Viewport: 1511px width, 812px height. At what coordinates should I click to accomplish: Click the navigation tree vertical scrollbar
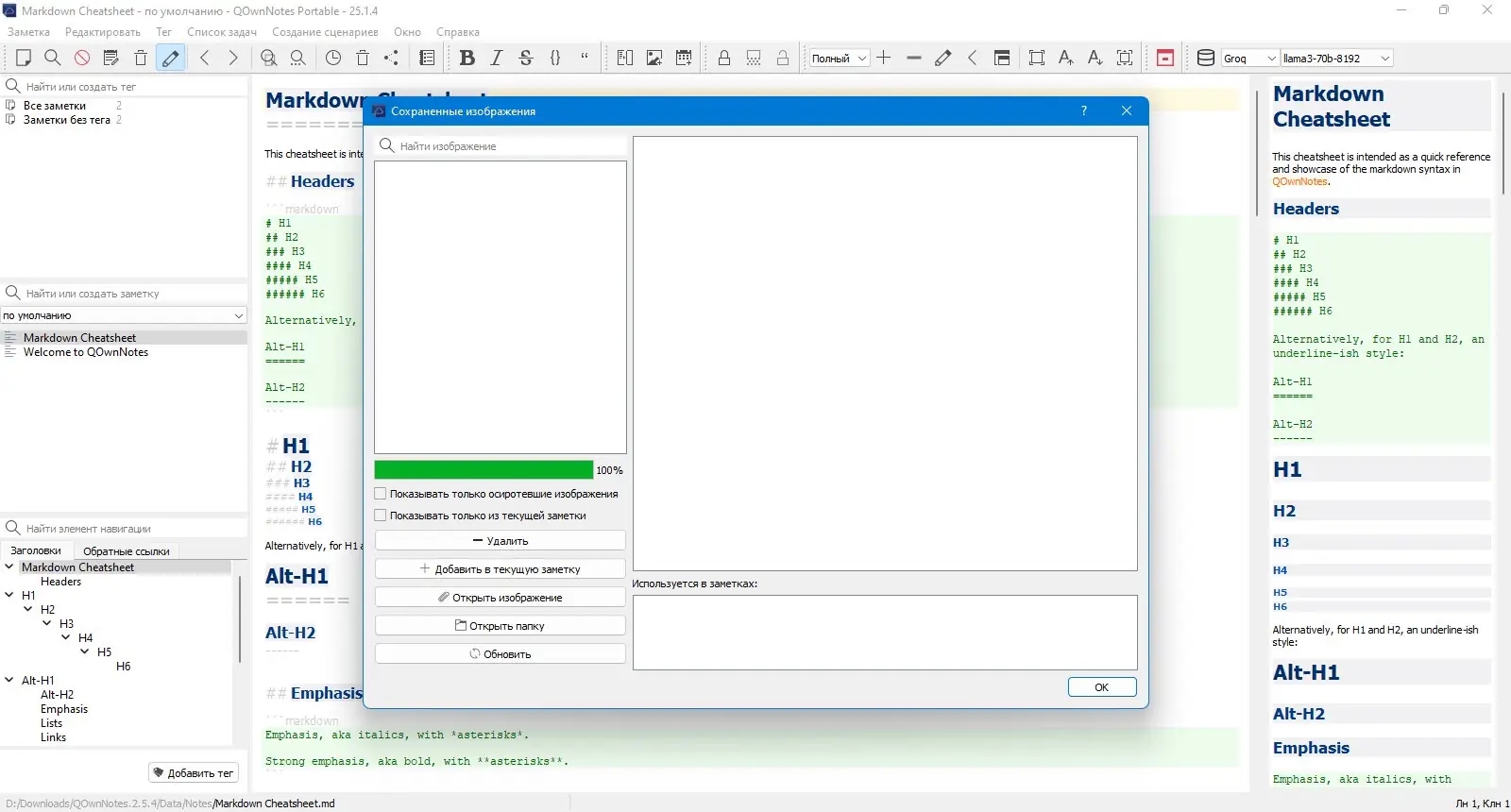[240, 618]
